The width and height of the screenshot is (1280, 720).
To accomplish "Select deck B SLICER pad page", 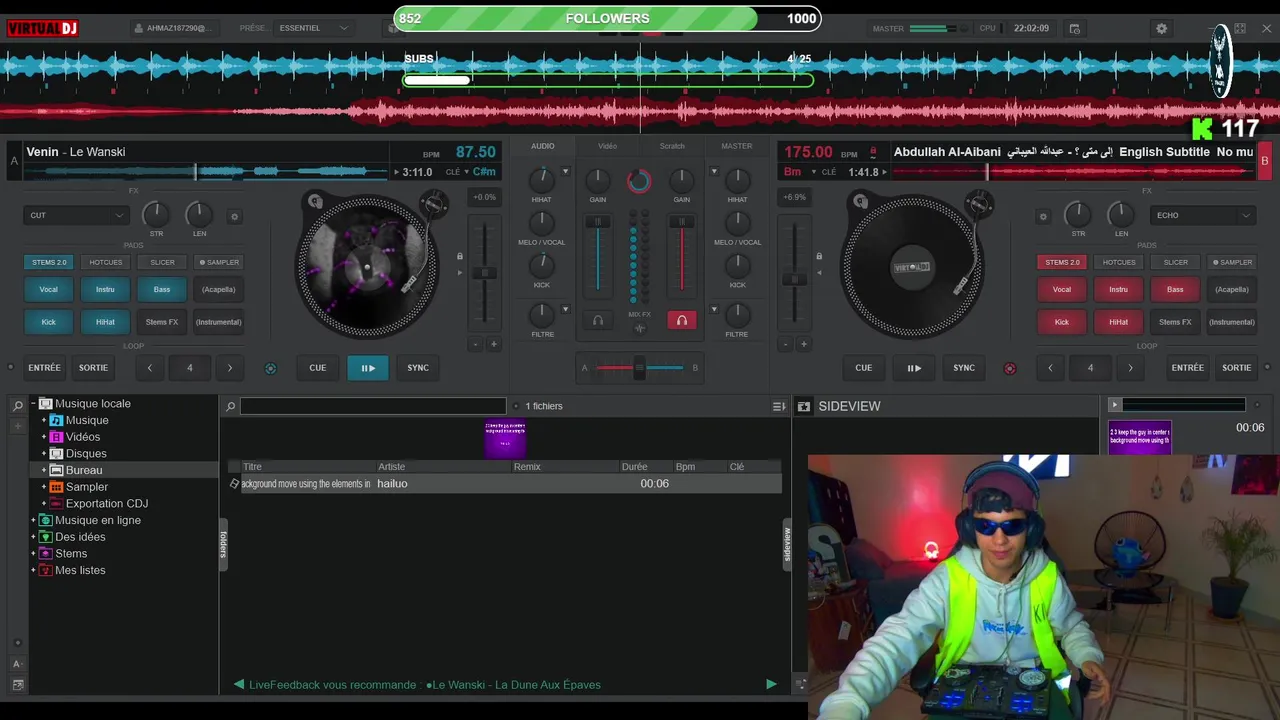I will coord(1175,262).
